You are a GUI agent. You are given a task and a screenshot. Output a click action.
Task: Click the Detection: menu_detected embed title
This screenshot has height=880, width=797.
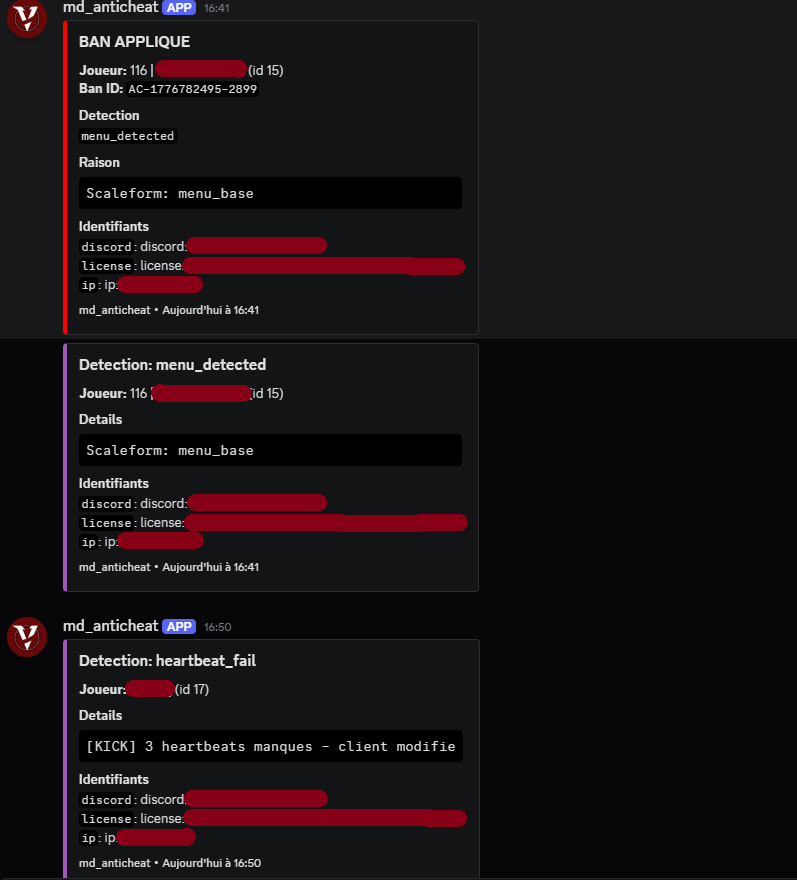click(172, 365)
